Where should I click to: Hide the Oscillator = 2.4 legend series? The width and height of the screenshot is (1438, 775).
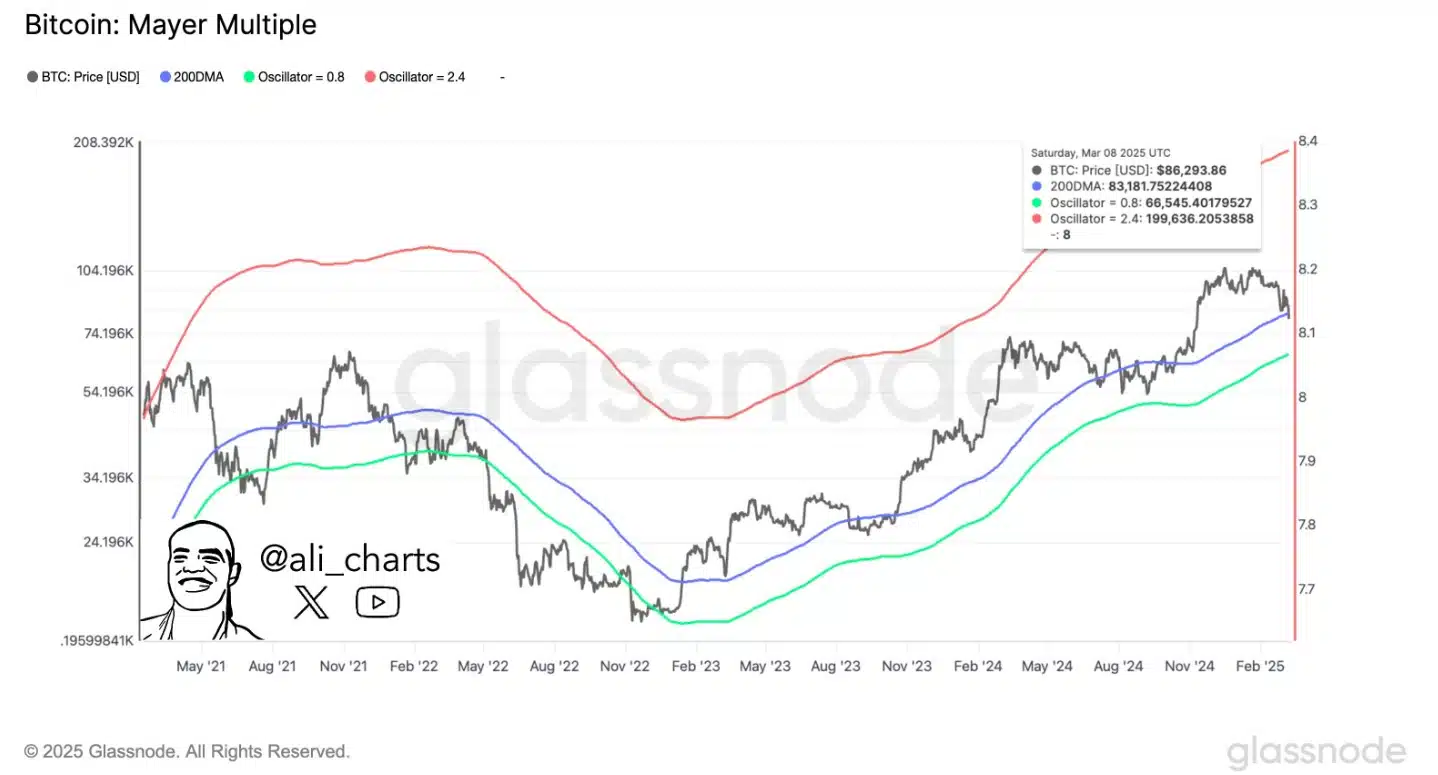tap(421, 76)
